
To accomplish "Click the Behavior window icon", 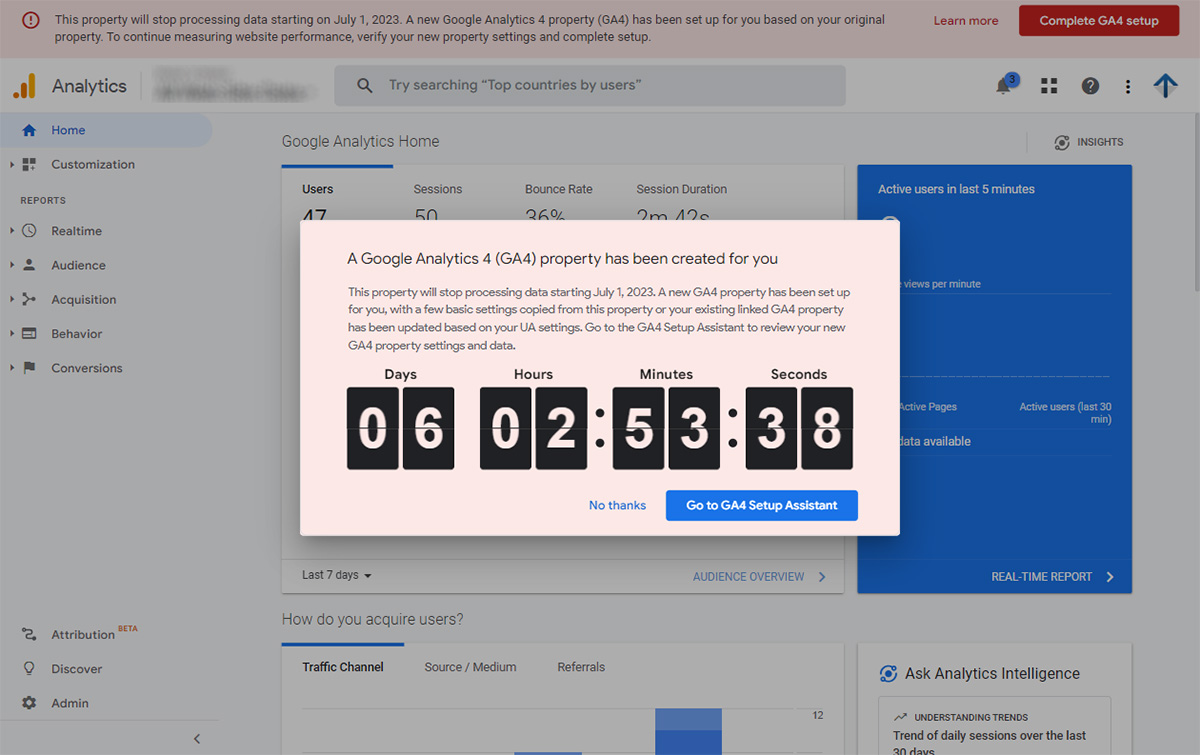I will coord(29,333).
